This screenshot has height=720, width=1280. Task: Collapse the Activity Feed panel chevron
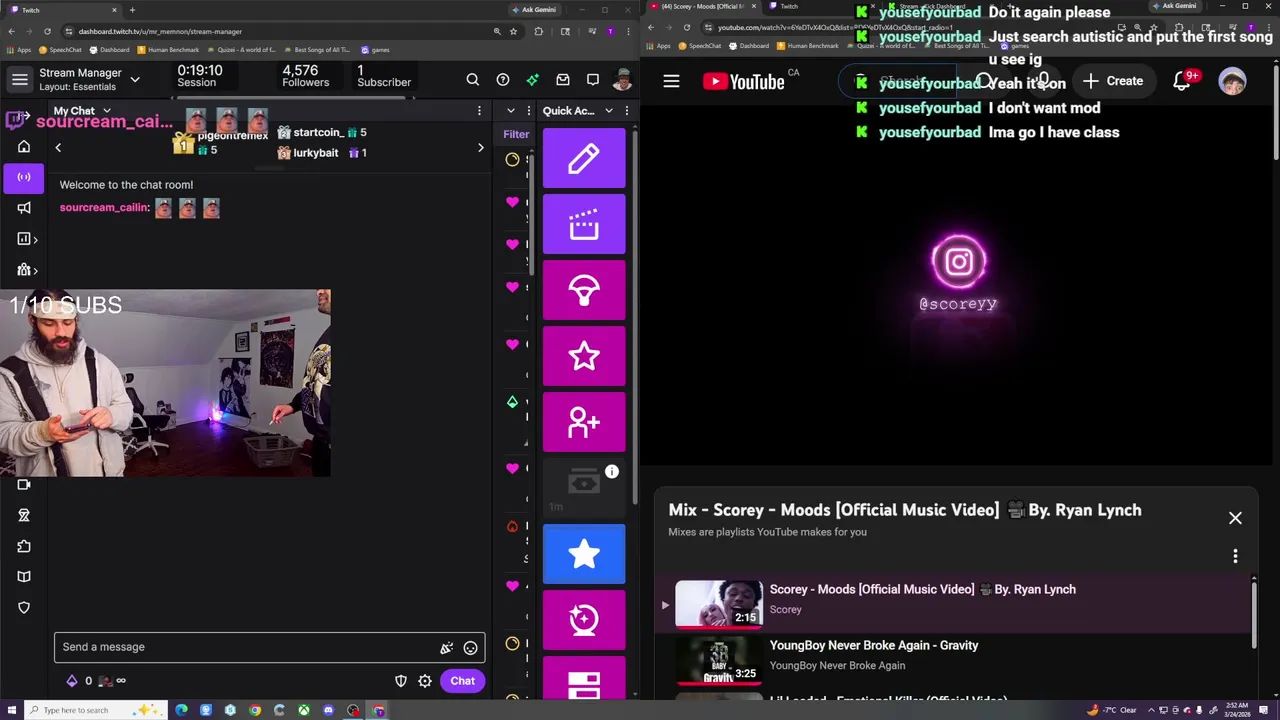tap(511, 111)
